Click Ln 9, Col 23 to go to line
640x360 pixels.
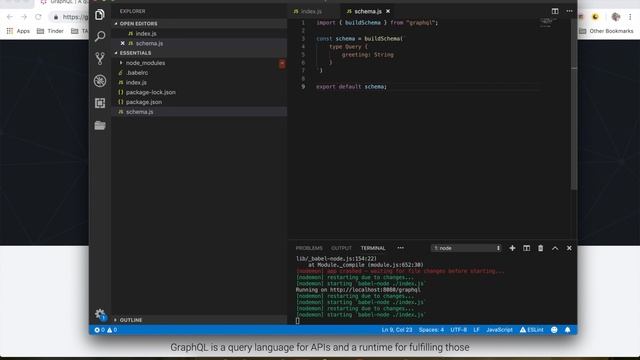click(397, 330)
